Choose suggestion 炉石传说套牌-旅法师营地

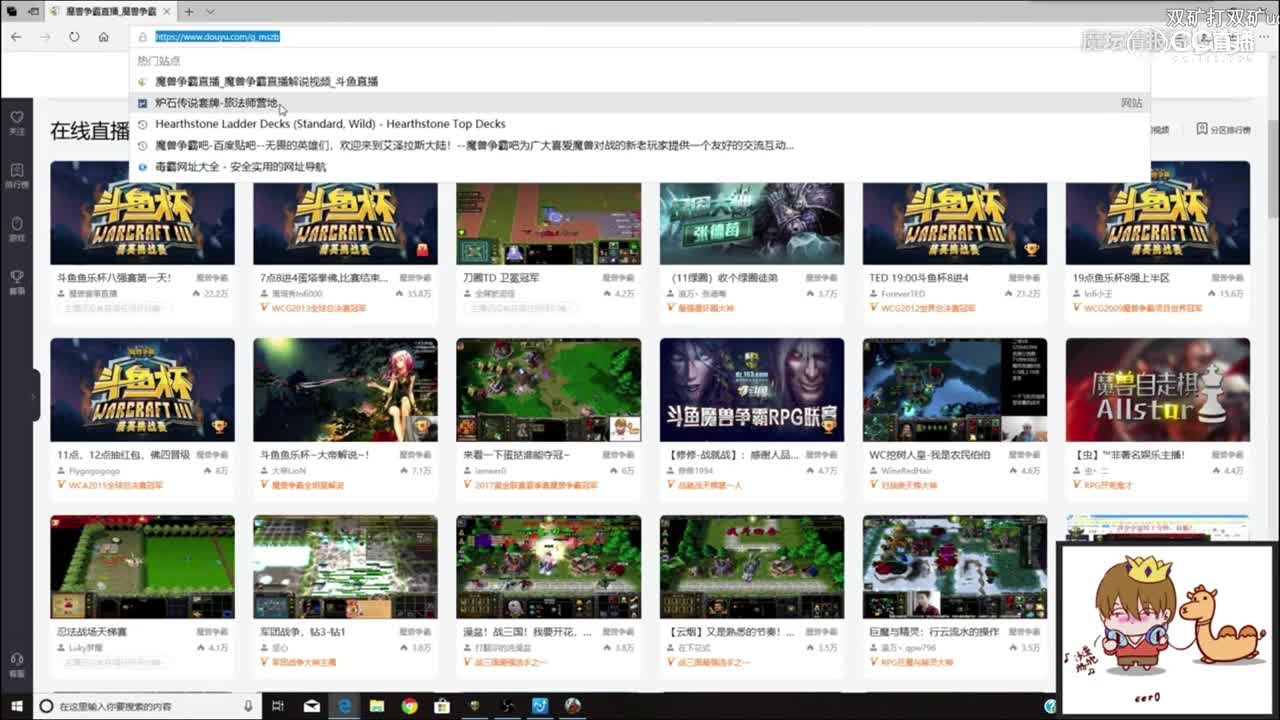coord(640,103)
